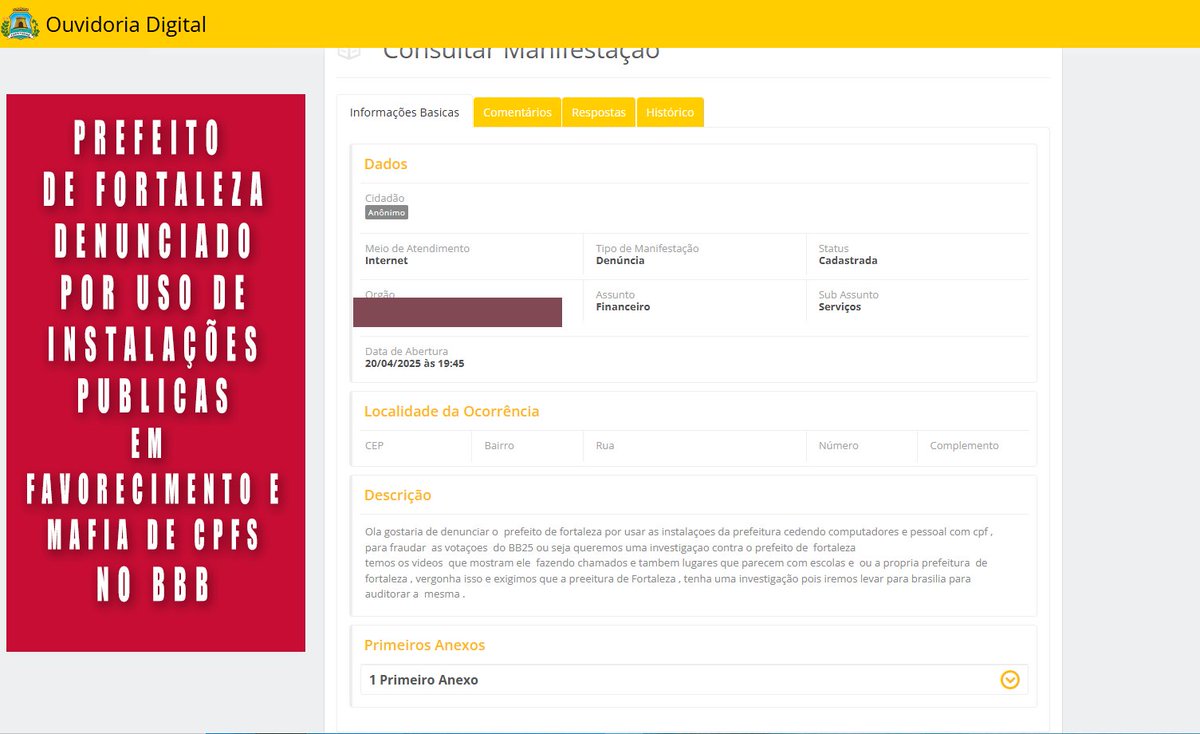1200x734 pixels.
Task: Click the Financeiro assunto value
Action: point(623,307)
